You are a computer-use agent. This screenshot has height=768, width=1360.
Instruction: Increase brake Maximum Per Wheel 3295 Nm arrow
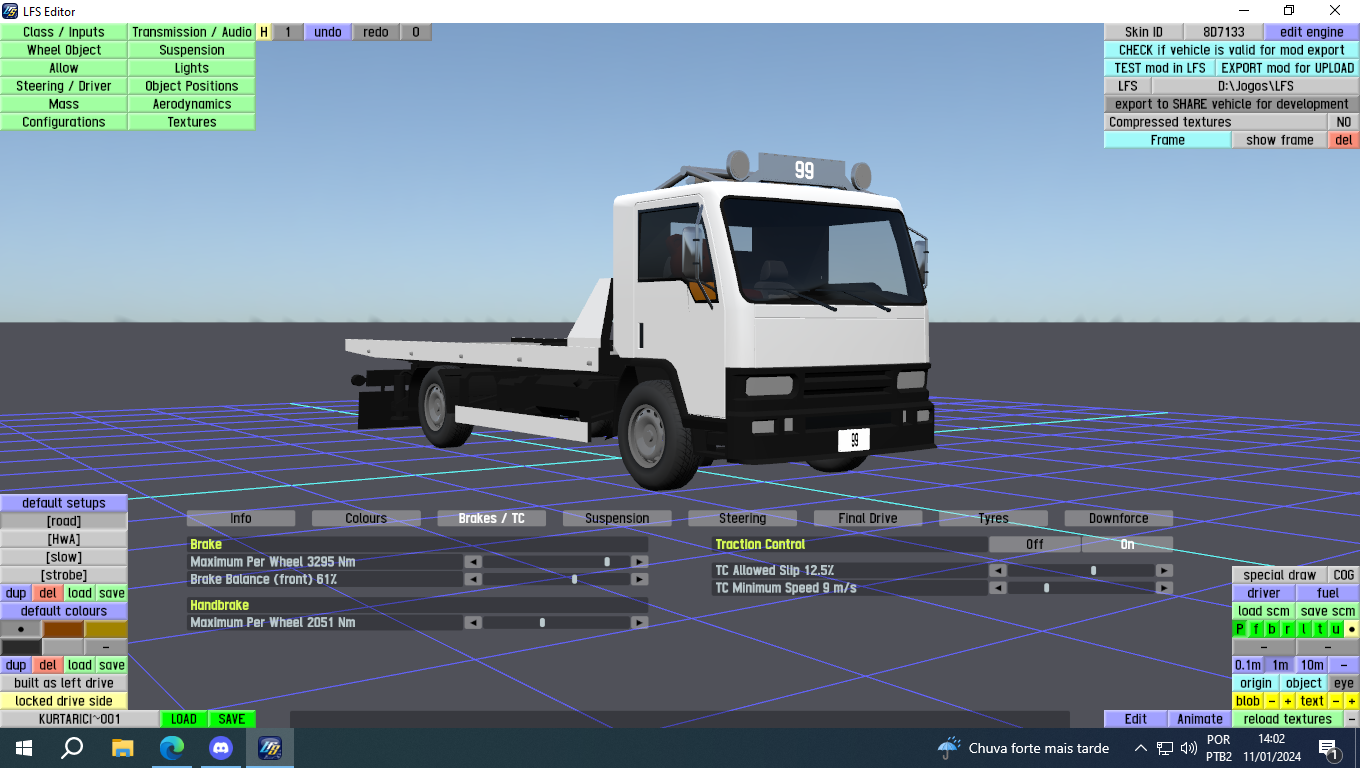[639, 562]
